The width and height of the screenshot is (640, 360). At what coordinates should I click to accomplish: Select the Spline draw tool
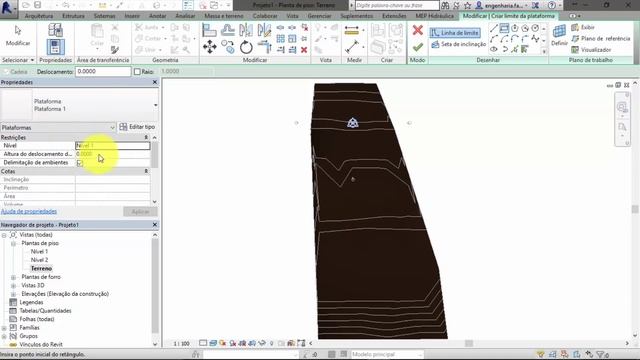tap(535, 39)
